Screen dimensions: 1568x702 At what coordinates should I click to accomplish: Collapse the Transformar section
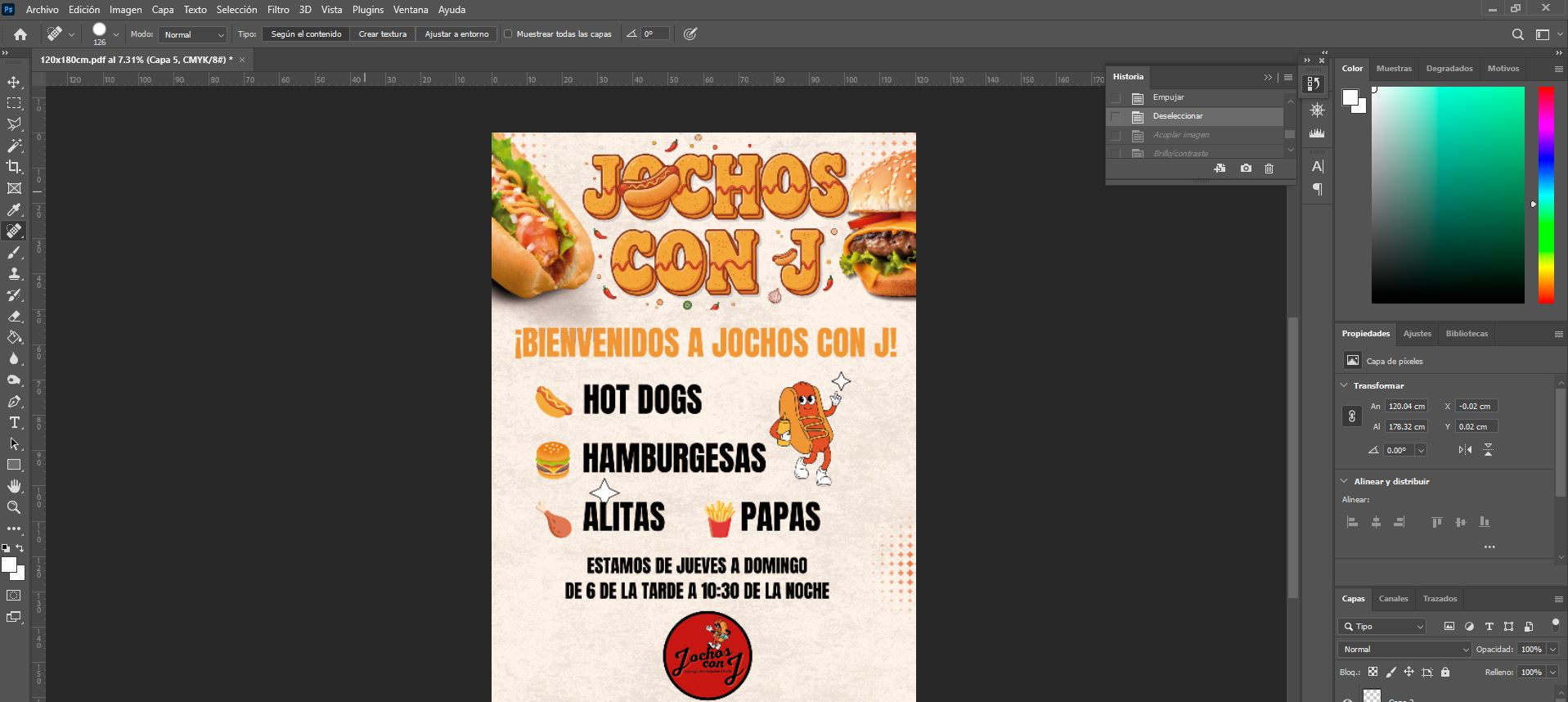[1344, 385]
